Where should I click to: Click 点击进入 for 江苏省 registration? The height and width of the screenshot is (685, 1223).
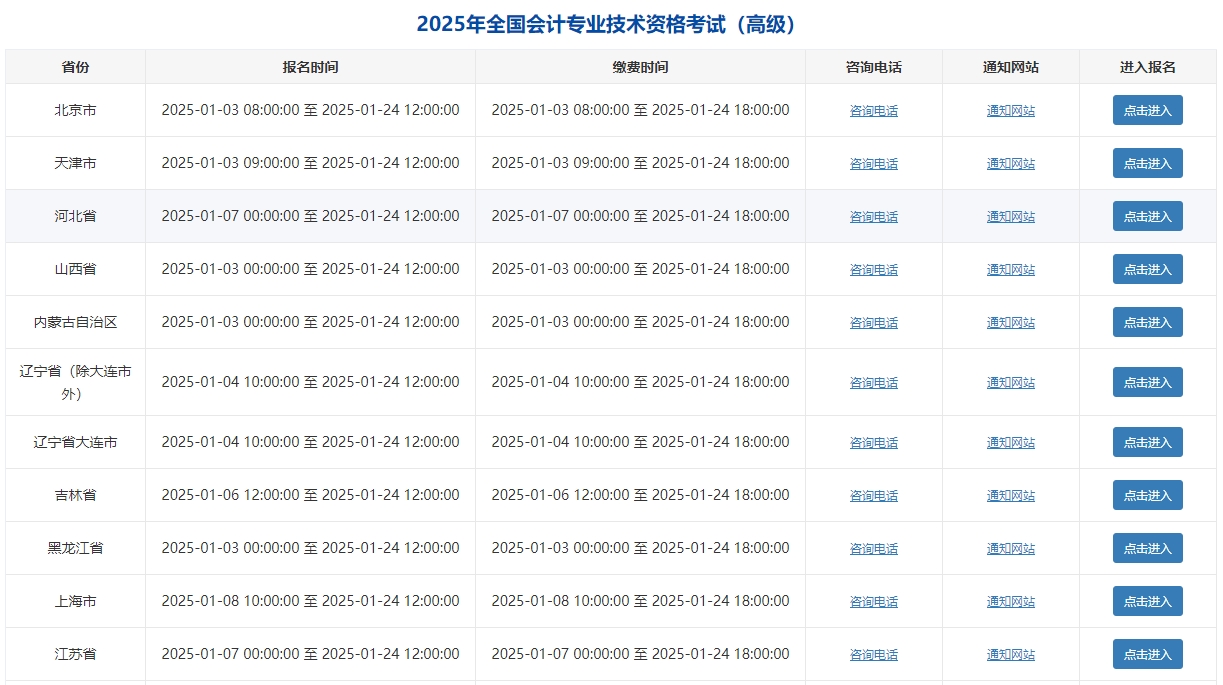point(1147,654)
